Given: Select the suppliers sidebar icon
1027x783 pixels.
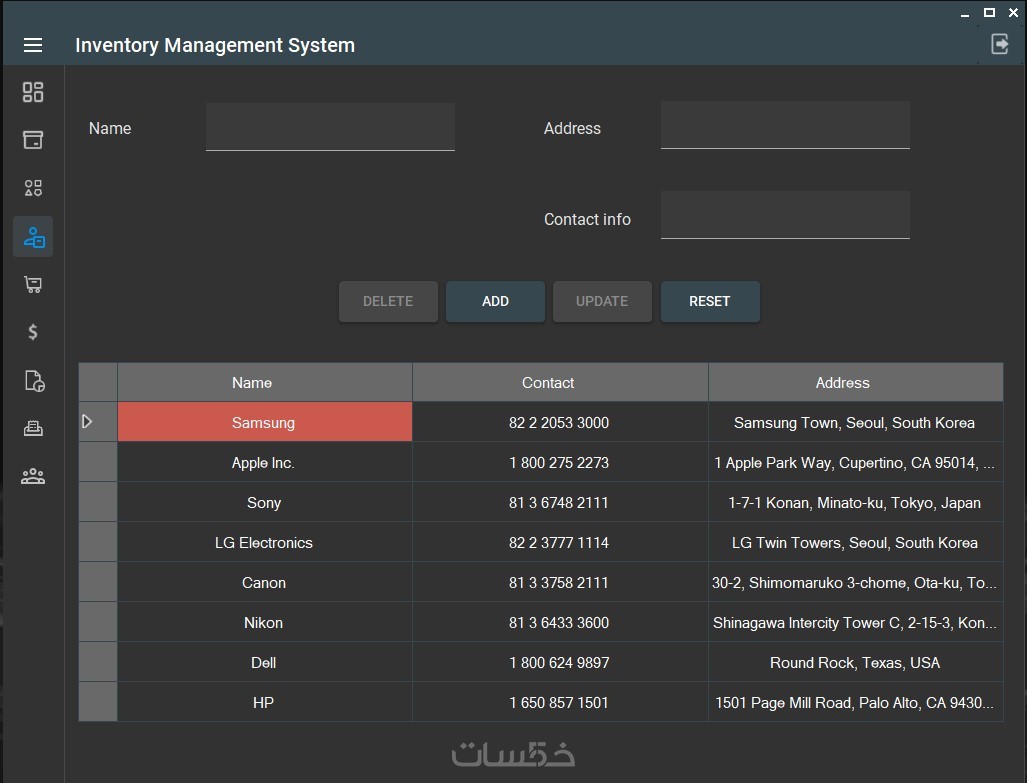Looking at the screenshot, I should (x=33, y=237).
